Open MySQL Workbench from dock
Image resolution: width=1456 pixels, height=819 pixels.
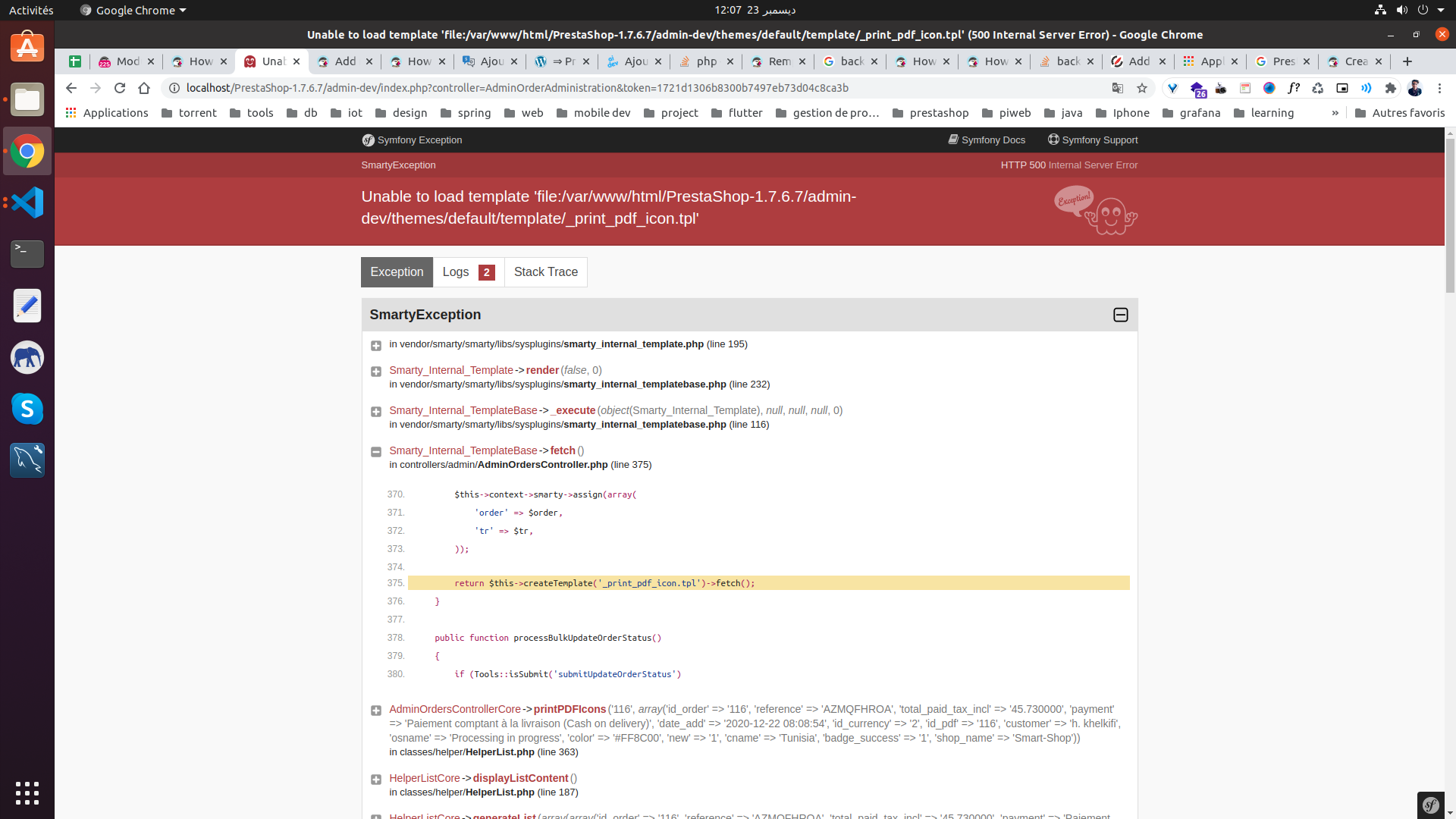[x=27, y=460]
